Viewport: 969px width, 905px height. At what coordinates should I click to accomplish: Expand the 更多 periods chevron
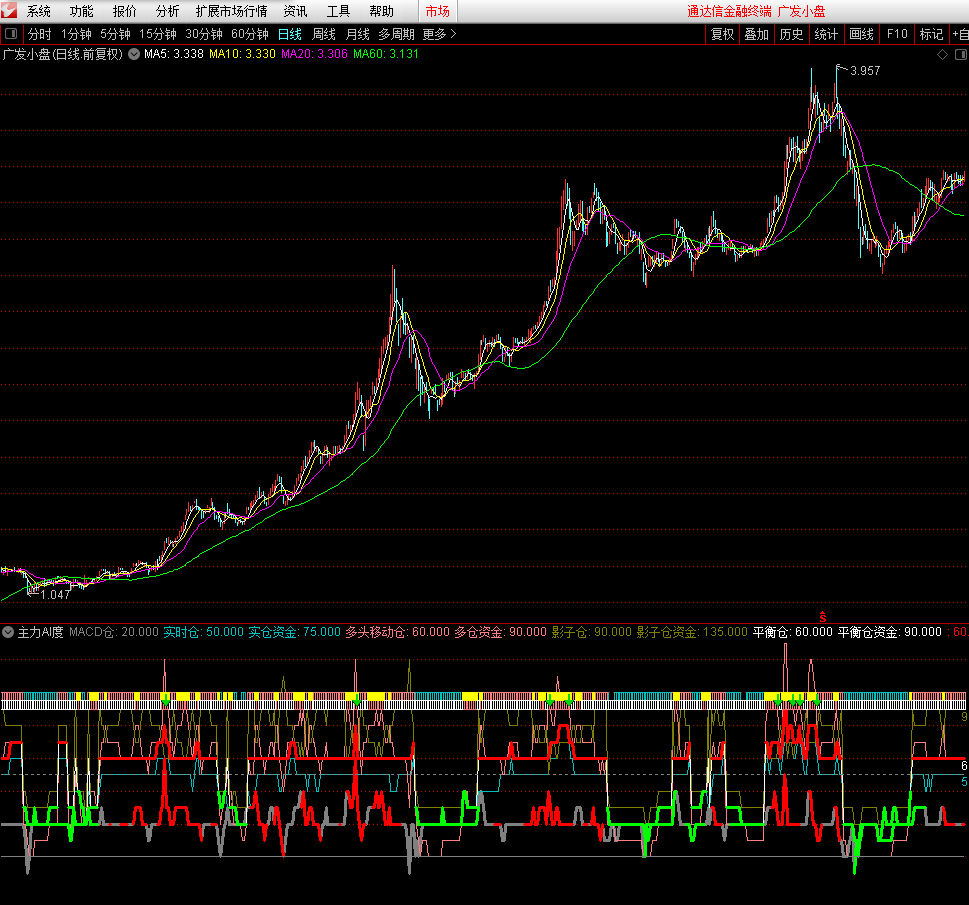pyautogui.click(x=453, y=34)
